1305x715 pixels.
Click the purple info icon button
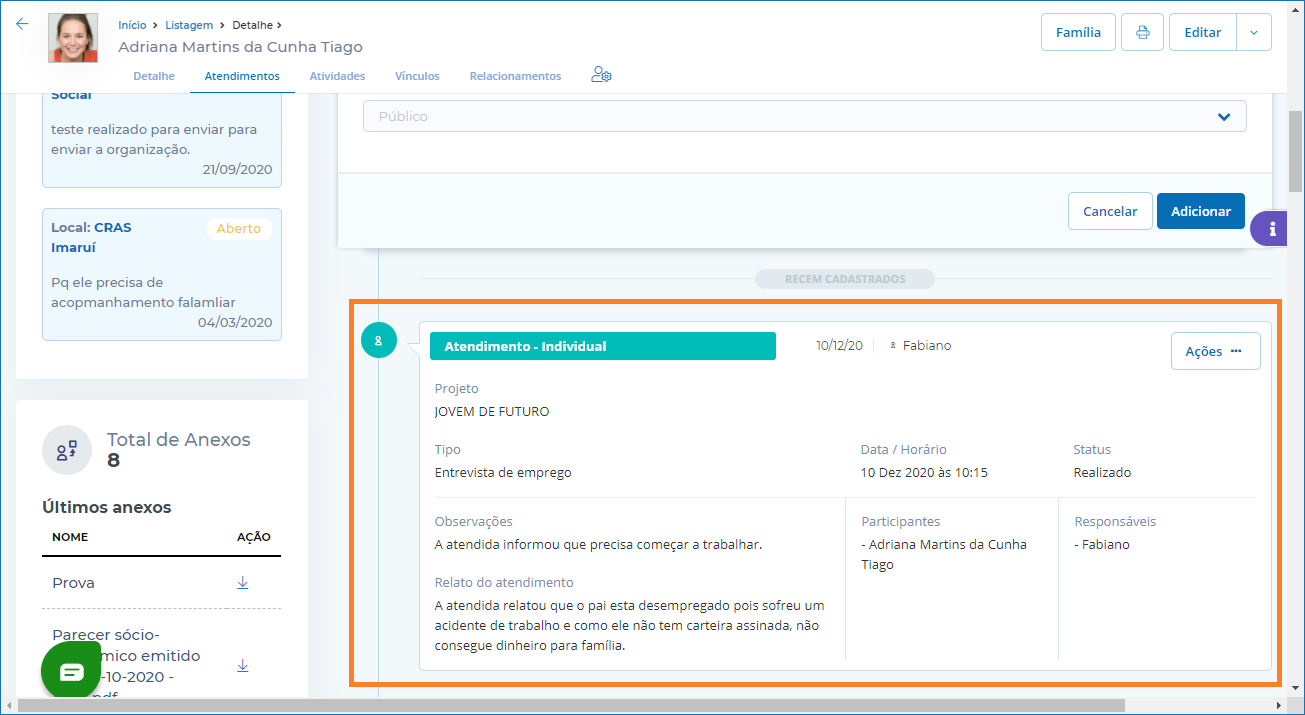click(x=1272, y=229)
